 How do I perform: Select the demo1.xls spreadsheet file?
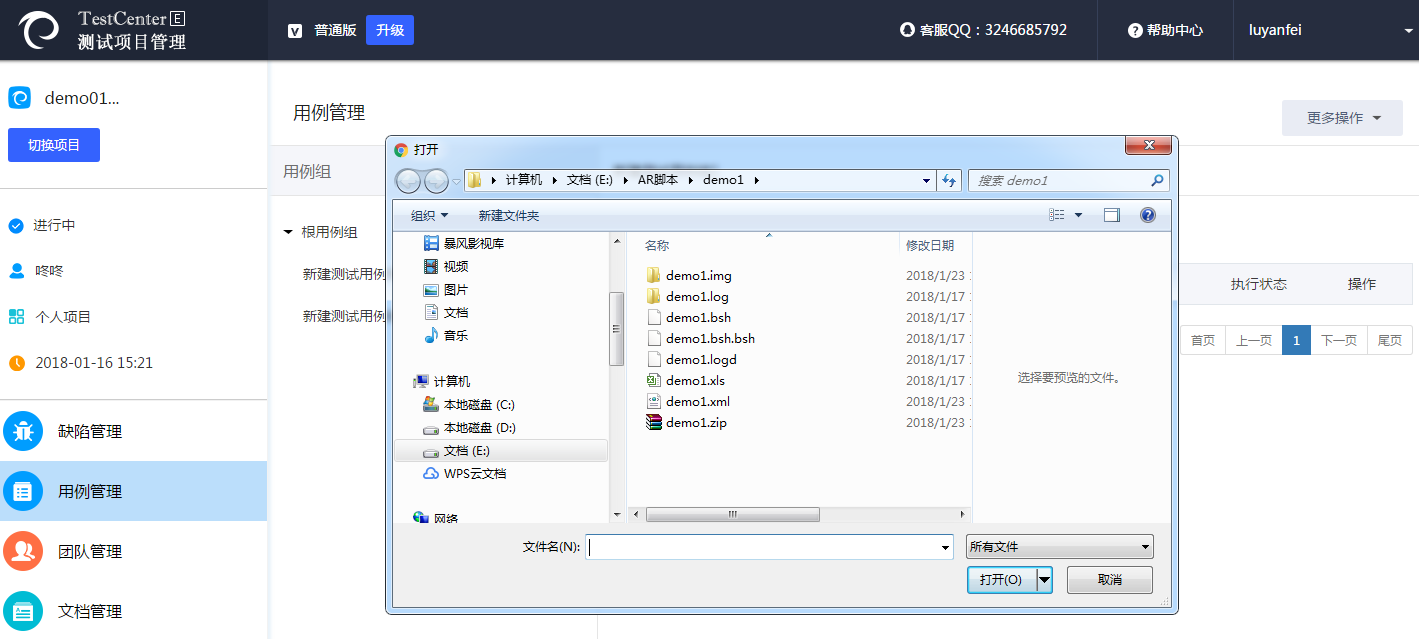pos(695,380)
